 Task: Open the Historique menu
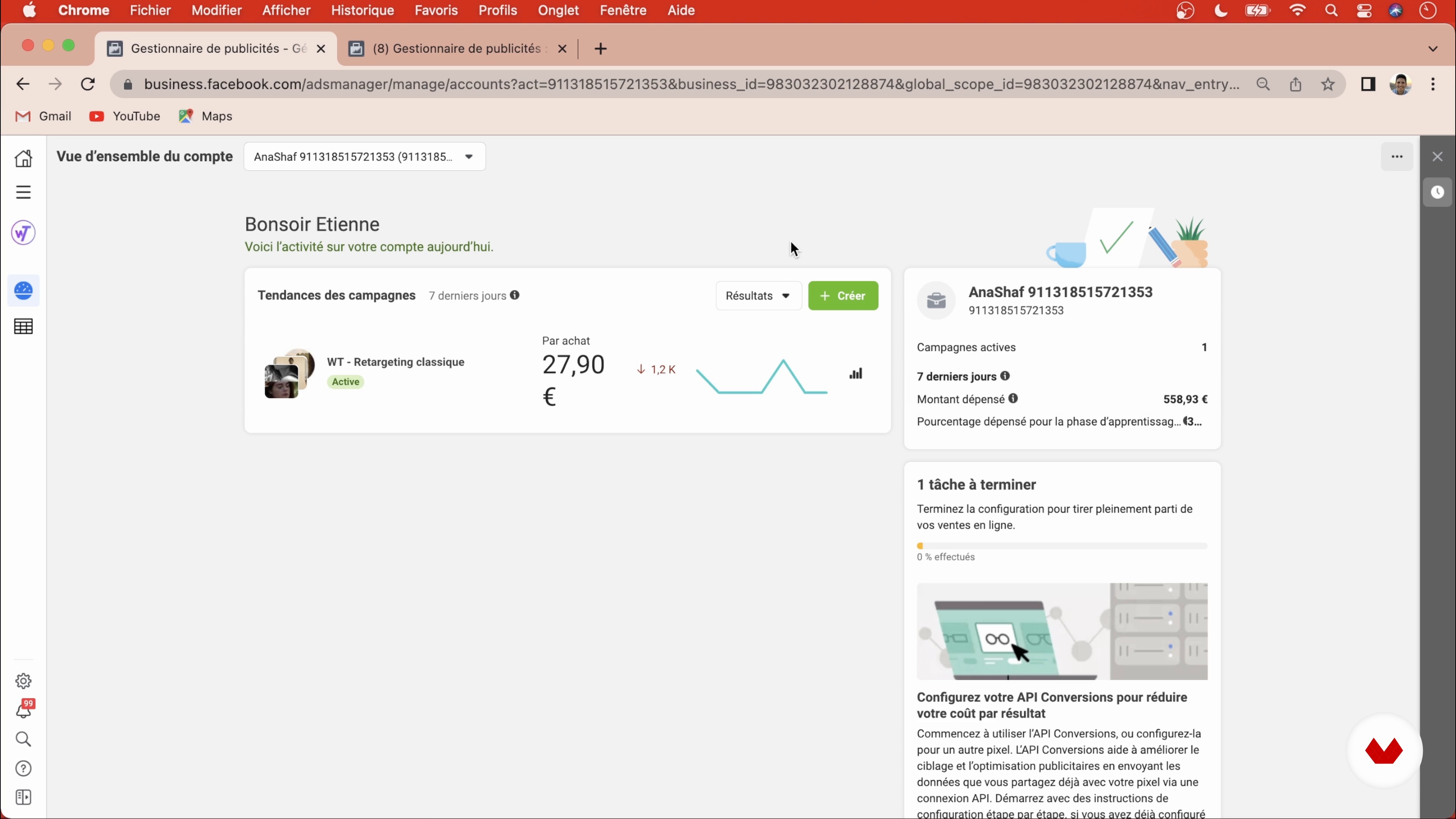(x=362, y=10)
